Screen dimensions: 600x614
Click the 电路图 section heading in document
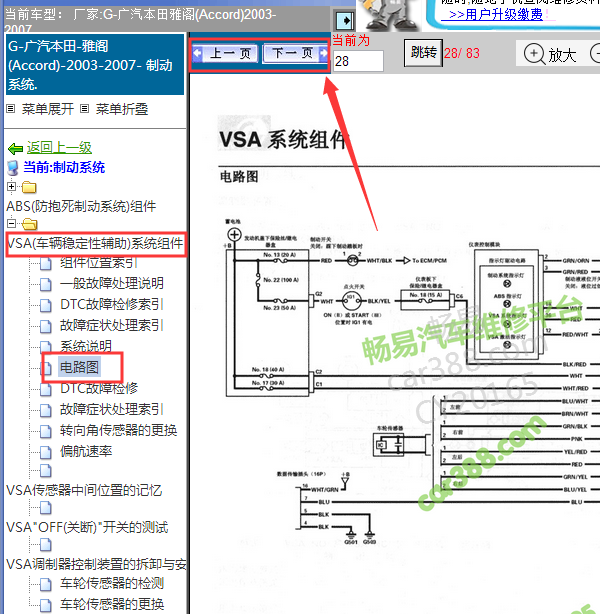pyautogui.click(x=239, y=177)
